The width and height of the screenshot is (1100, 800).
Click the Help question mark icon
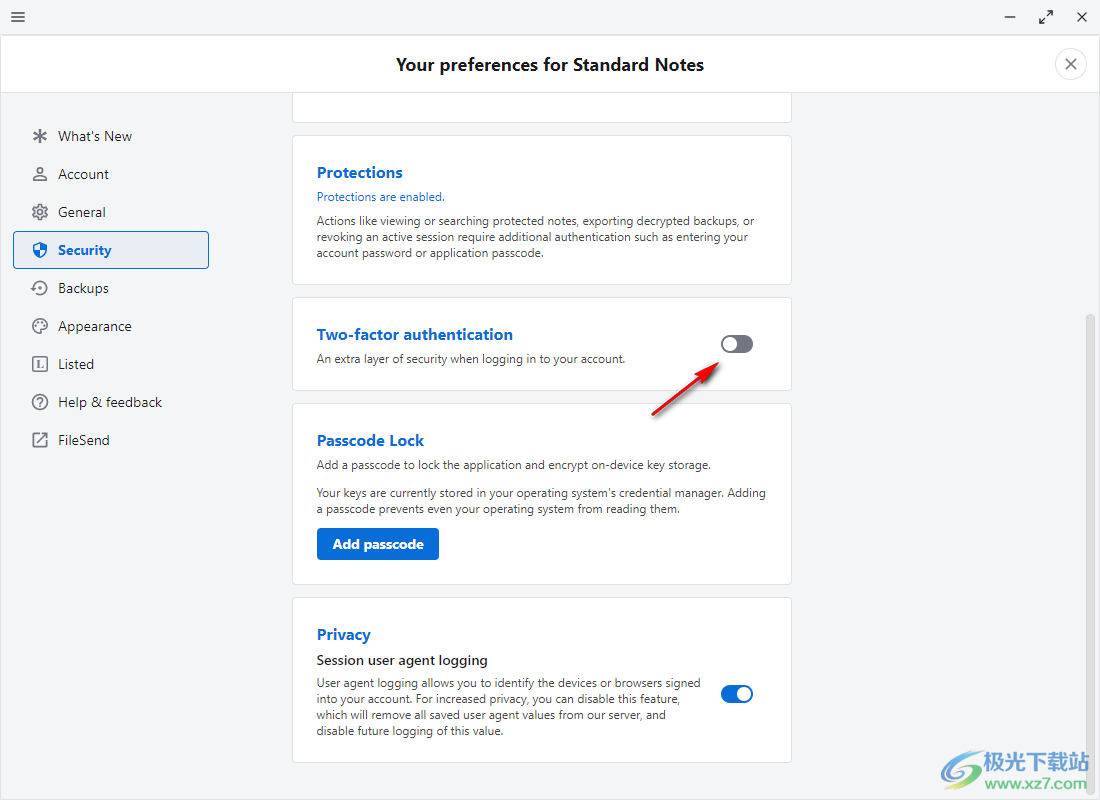[x=40, y=402]
